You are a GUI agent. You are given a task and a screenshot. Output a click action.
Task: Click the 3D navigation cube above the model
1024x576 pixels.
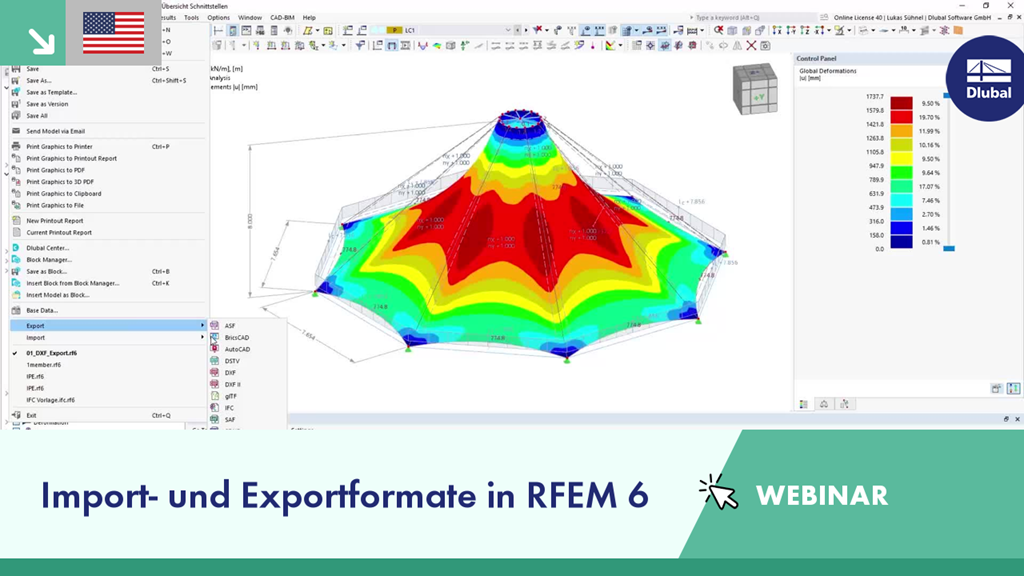pos(756,85)
